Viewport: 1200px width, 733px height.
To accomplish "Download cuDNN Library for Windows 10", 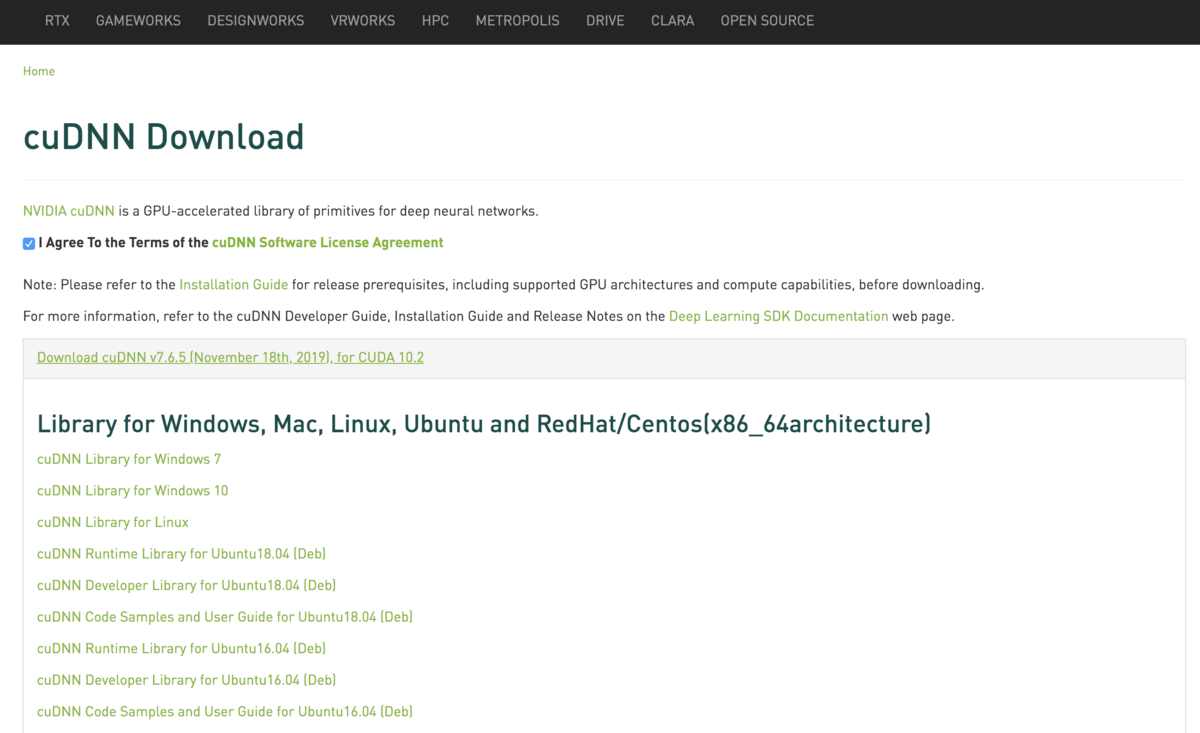I will [x=132, y=490].
